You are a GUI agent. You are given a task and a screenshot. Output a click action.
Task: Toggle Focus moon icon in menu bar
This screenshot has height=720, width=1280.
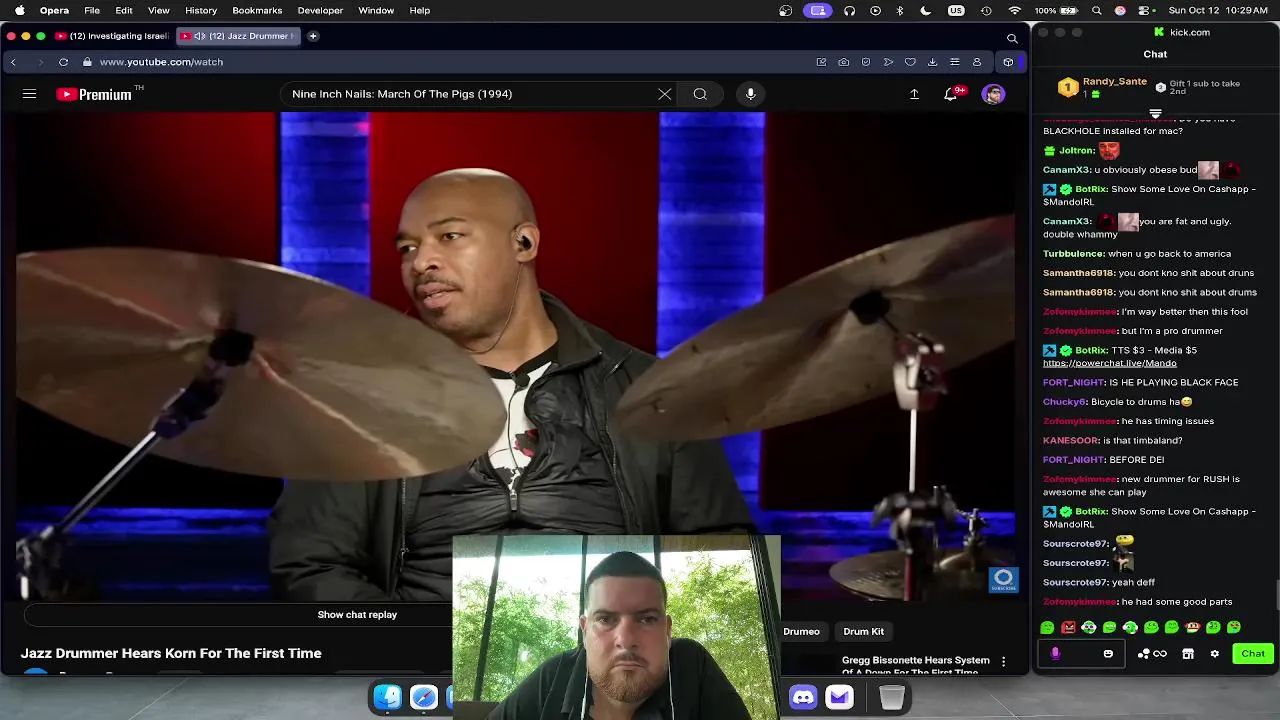tap(925, 10)
